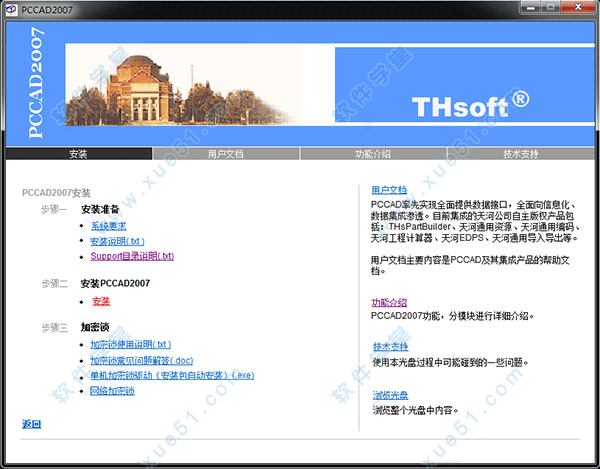Open 功能介绍 link in right panel
The height and width of the screenshot is (469, 600).
pyautogui.click(x=389, y=302)
